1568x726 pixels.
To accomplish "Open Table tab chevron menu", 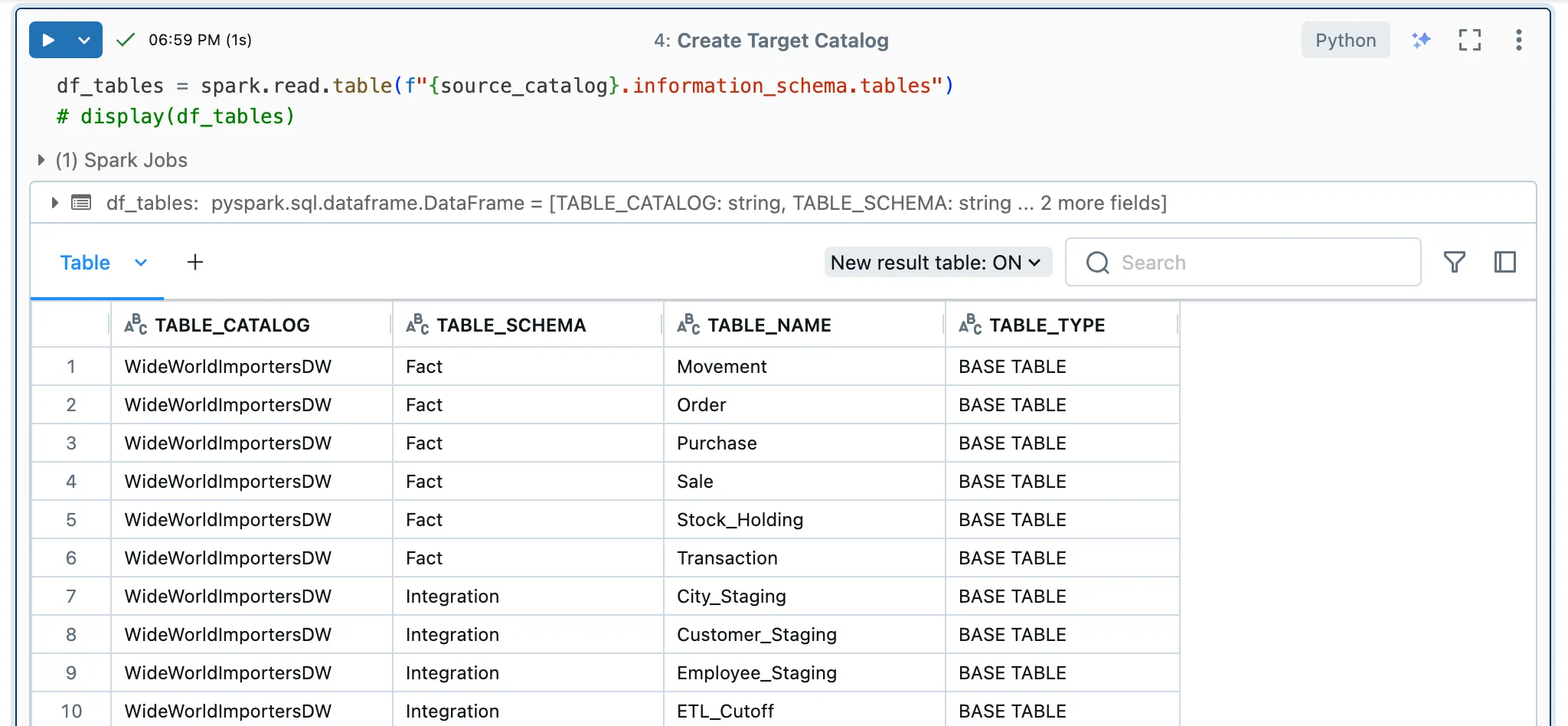I will point(141,263).
